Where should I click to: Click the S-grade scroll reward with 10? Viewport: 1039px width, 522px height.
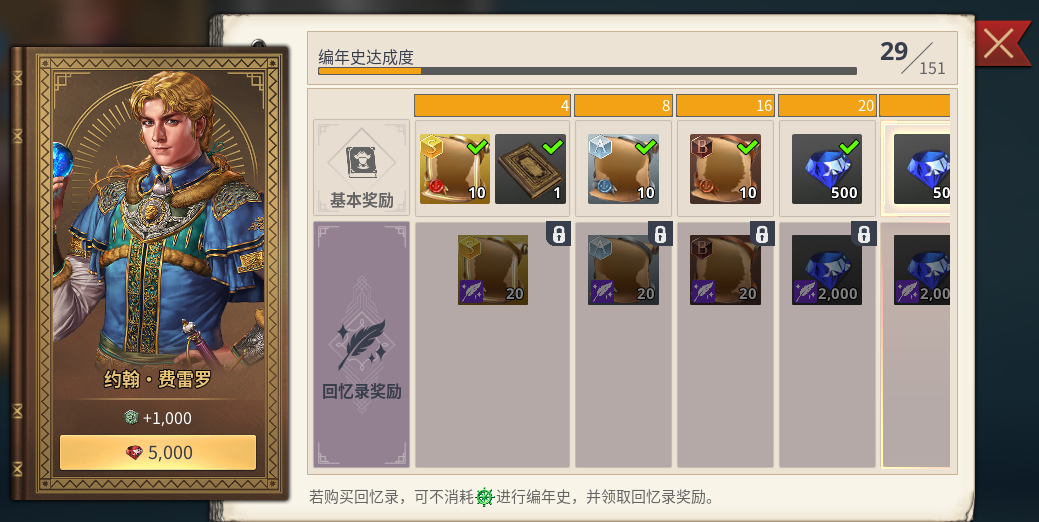pos(455,169)
